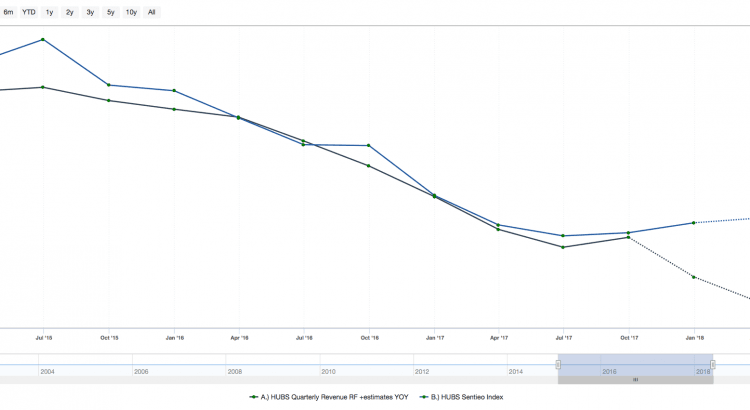
Task: Click navigator scrollbar grip below 2016
Action: 635,380
